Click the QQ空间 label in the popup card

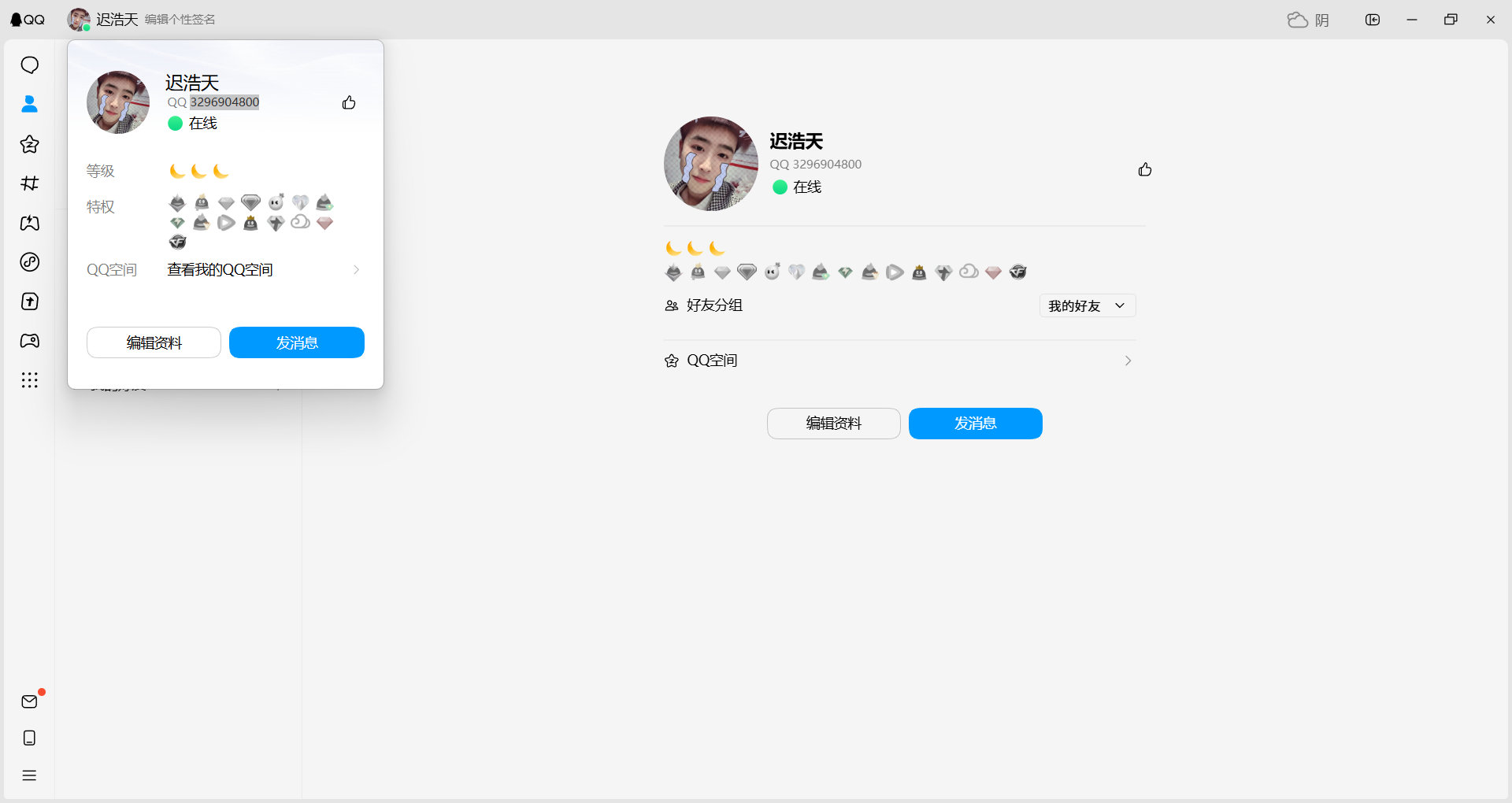coord(112,270)
